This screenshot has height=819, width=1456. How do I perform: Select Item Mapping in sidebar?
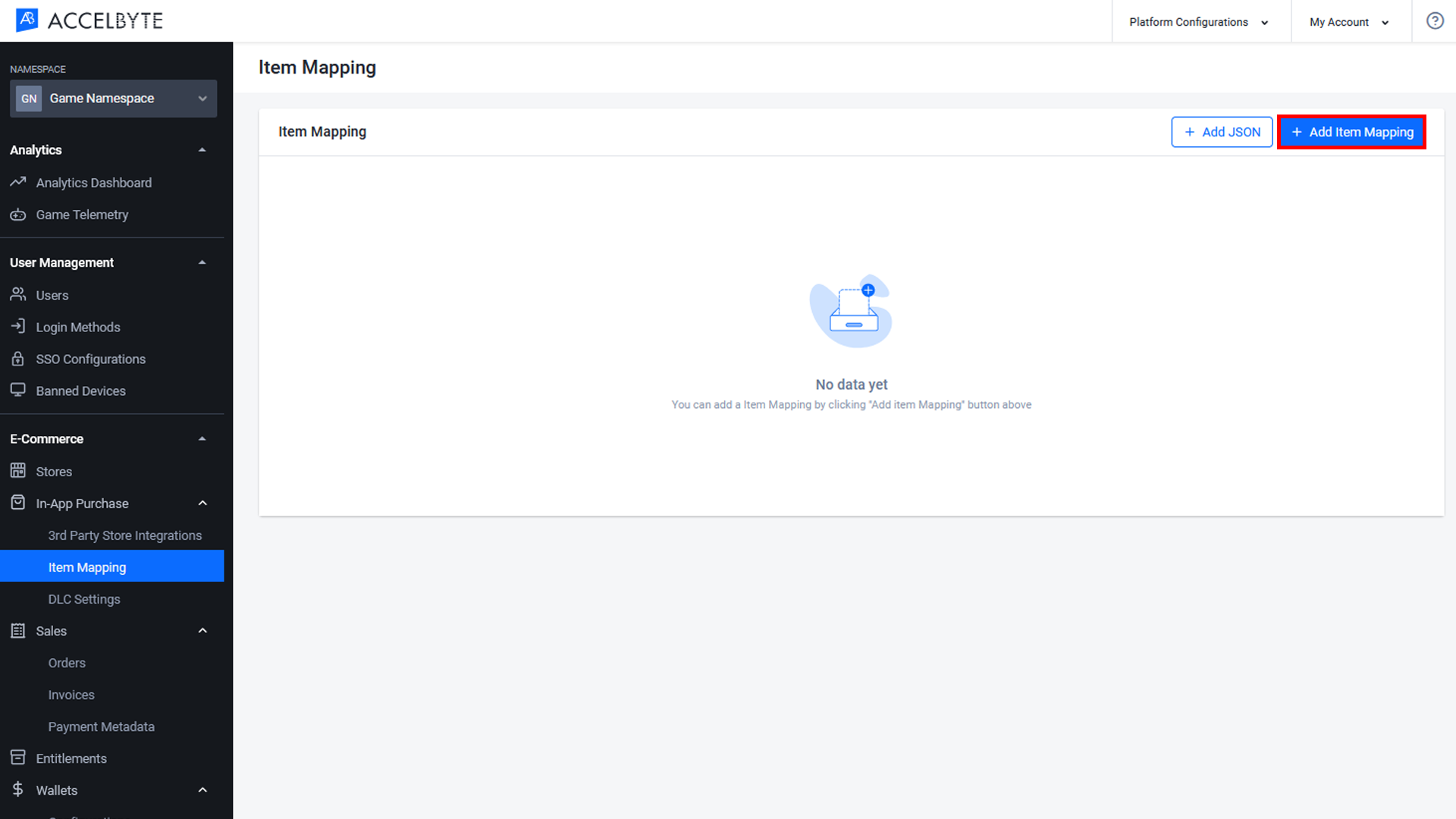click(112, 566)
